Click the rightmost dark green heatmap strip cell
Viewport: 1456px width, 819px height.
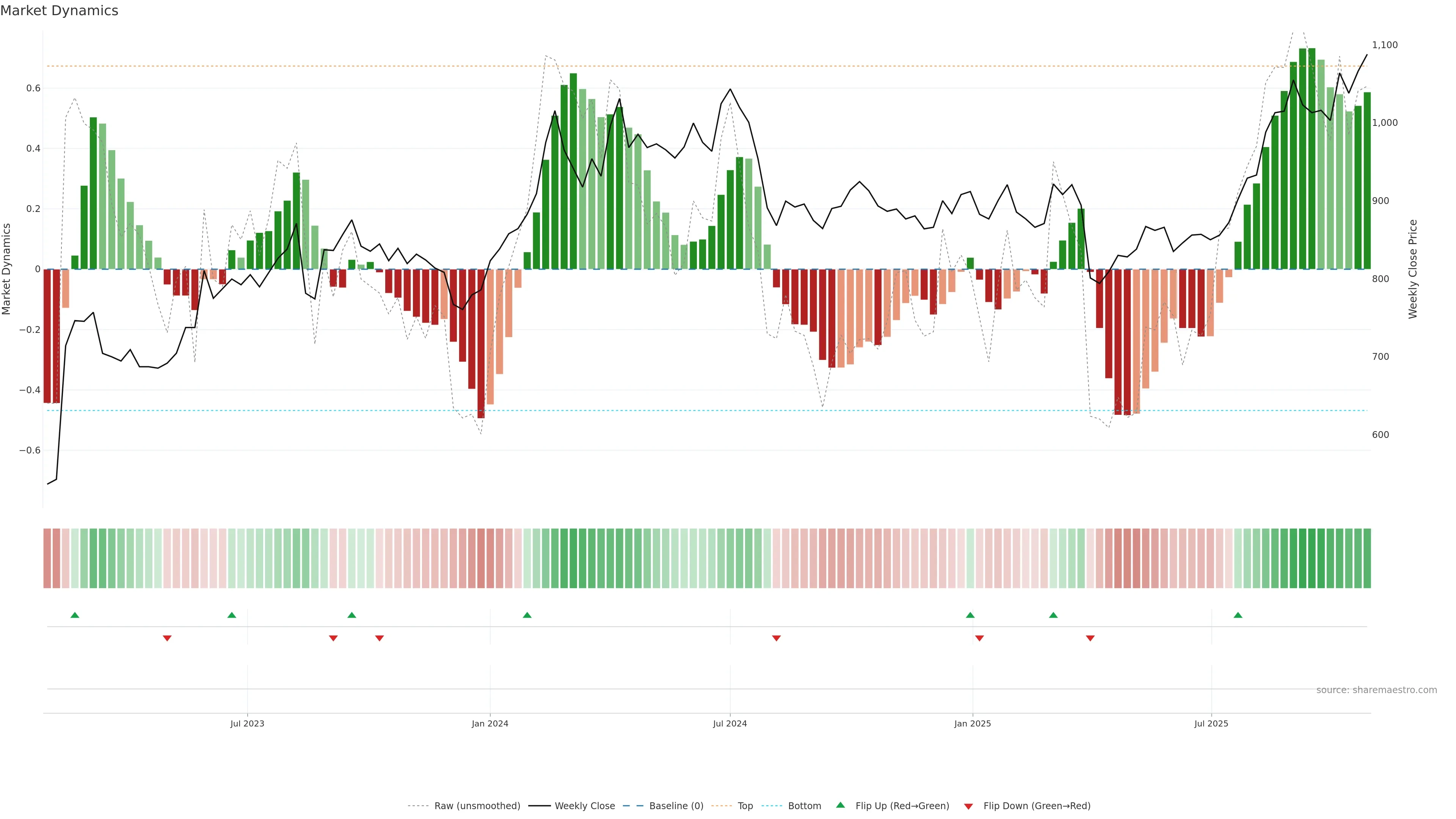(x=1367, y=558)
